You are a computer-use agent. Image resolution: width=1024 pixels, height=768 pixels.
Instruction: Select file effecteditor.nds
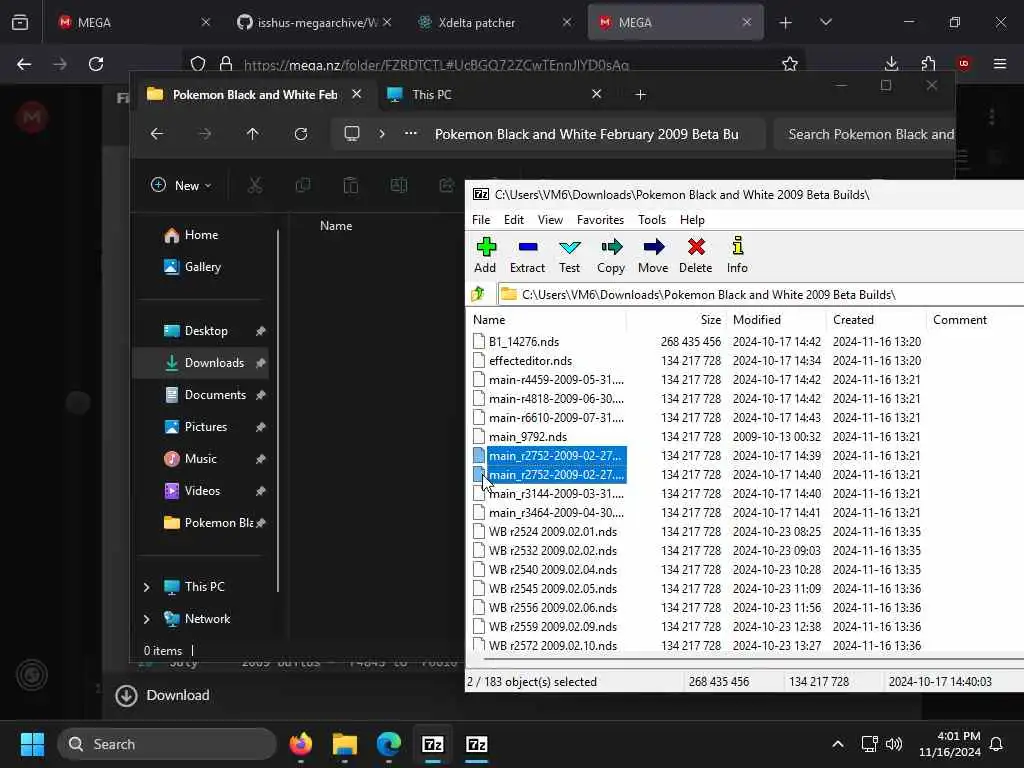(x=530, y=360)
